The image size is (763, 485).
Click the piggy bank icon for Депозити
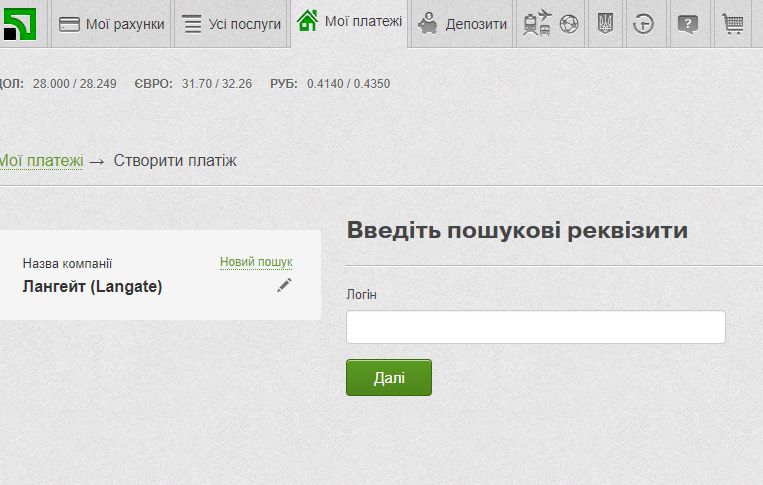pos(429,24)
